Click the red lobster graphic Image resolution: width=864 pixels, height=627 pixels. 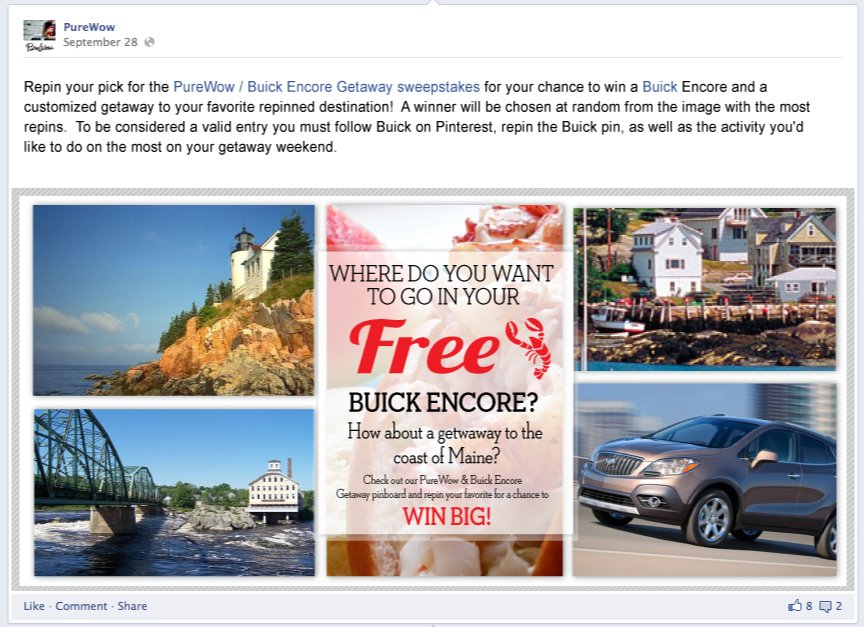pos(530,348)
